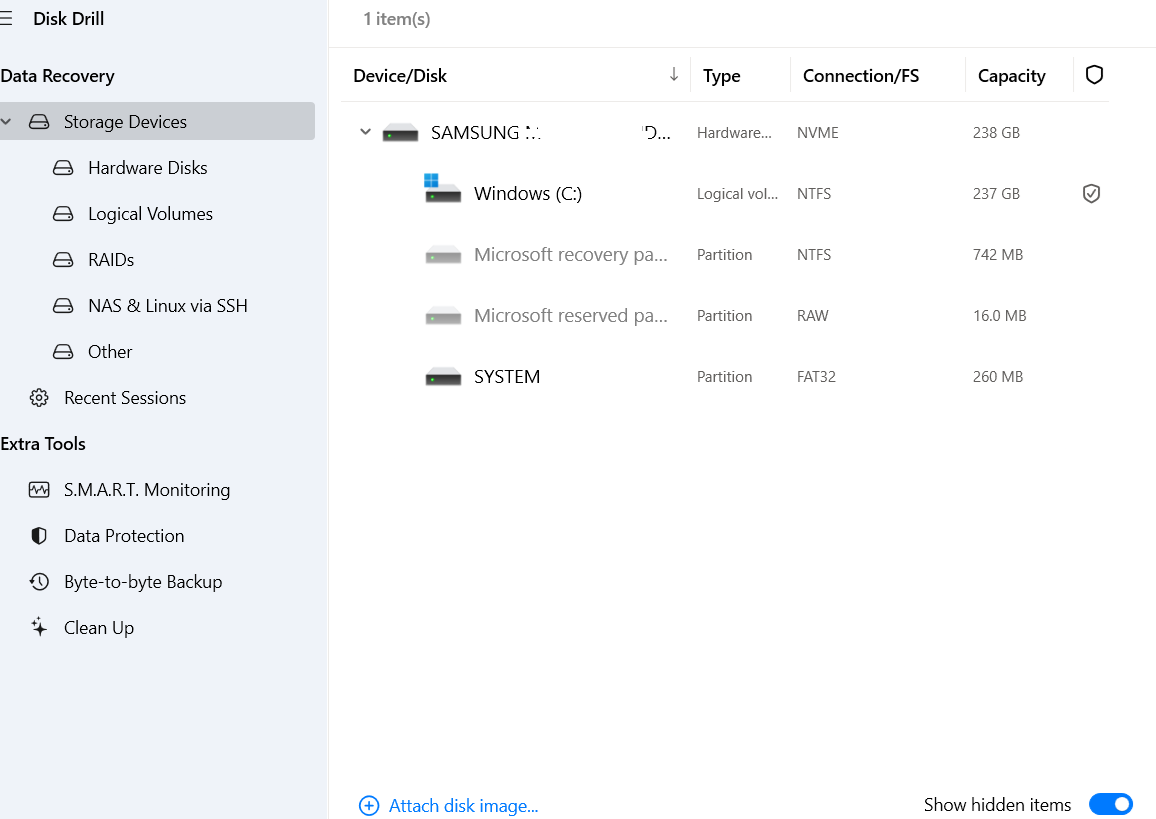Viewport: 1156px width, 819px height.
Task: Click the Storage Devices drive icon
Action: pos(39,122)
